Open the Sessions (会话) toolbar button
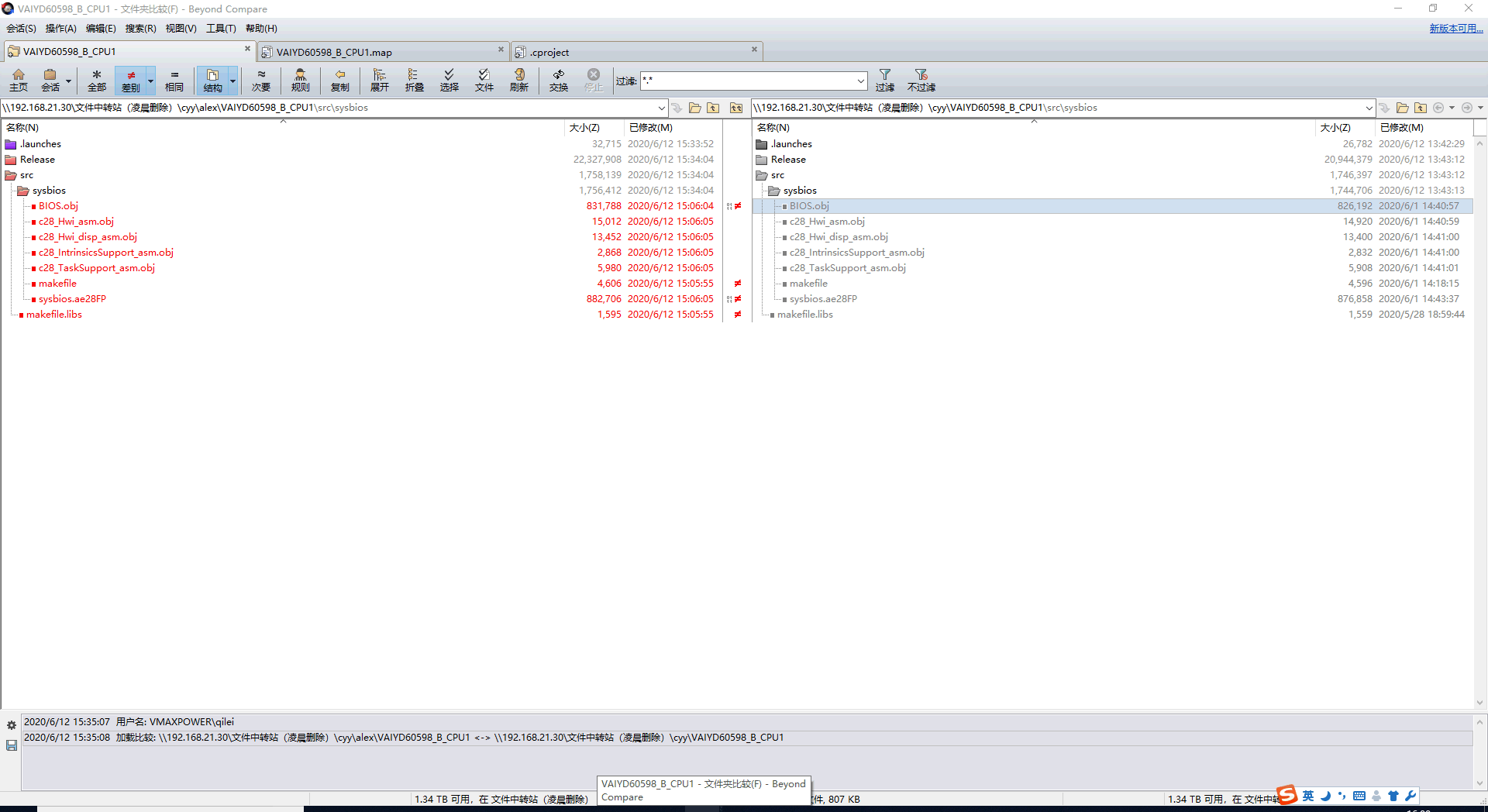The height and width of the screenshot is (812, 1488). click(50, 80)
